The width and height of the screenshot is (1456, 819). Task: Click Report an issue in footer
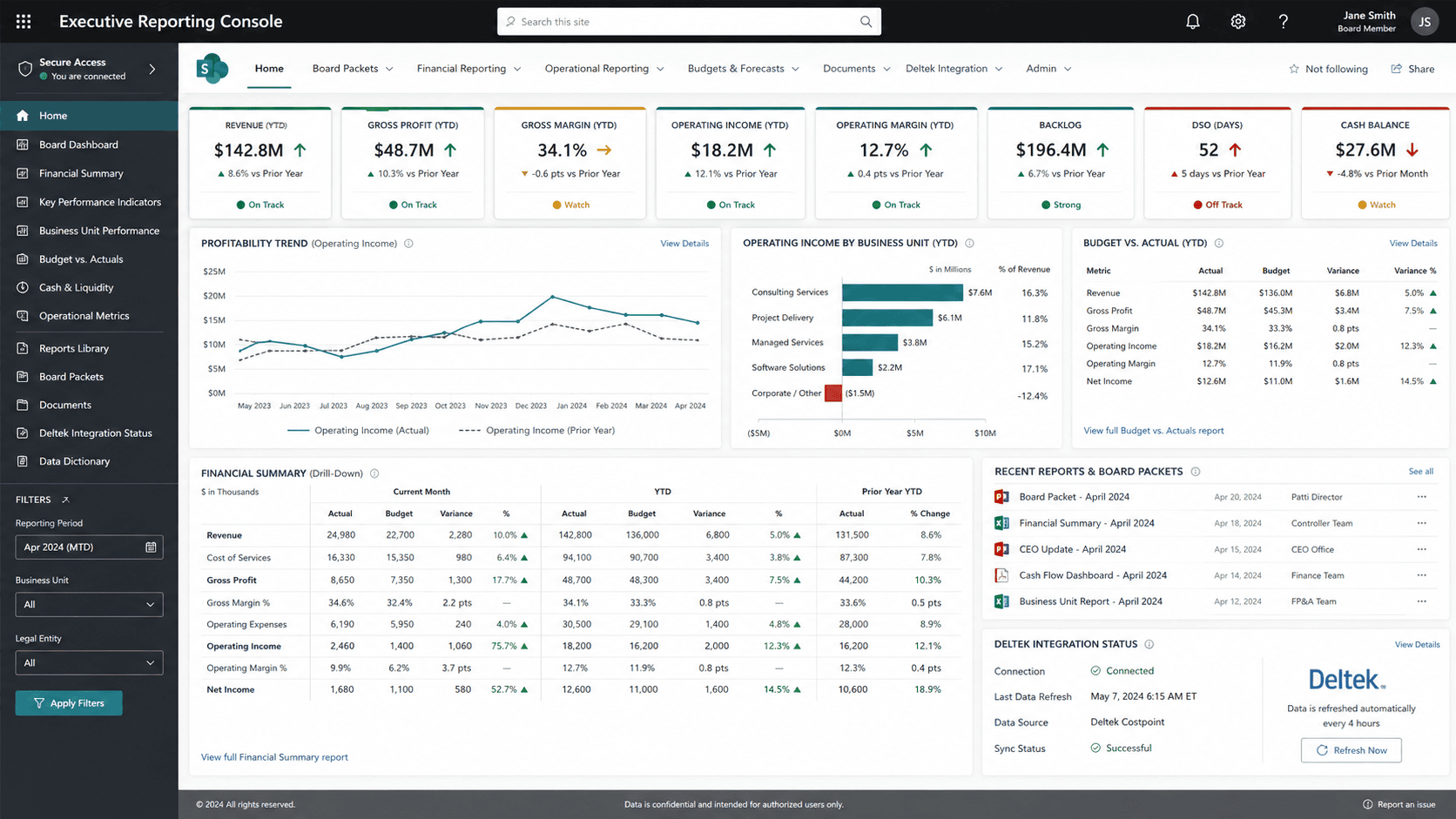tap(1399, 805)
